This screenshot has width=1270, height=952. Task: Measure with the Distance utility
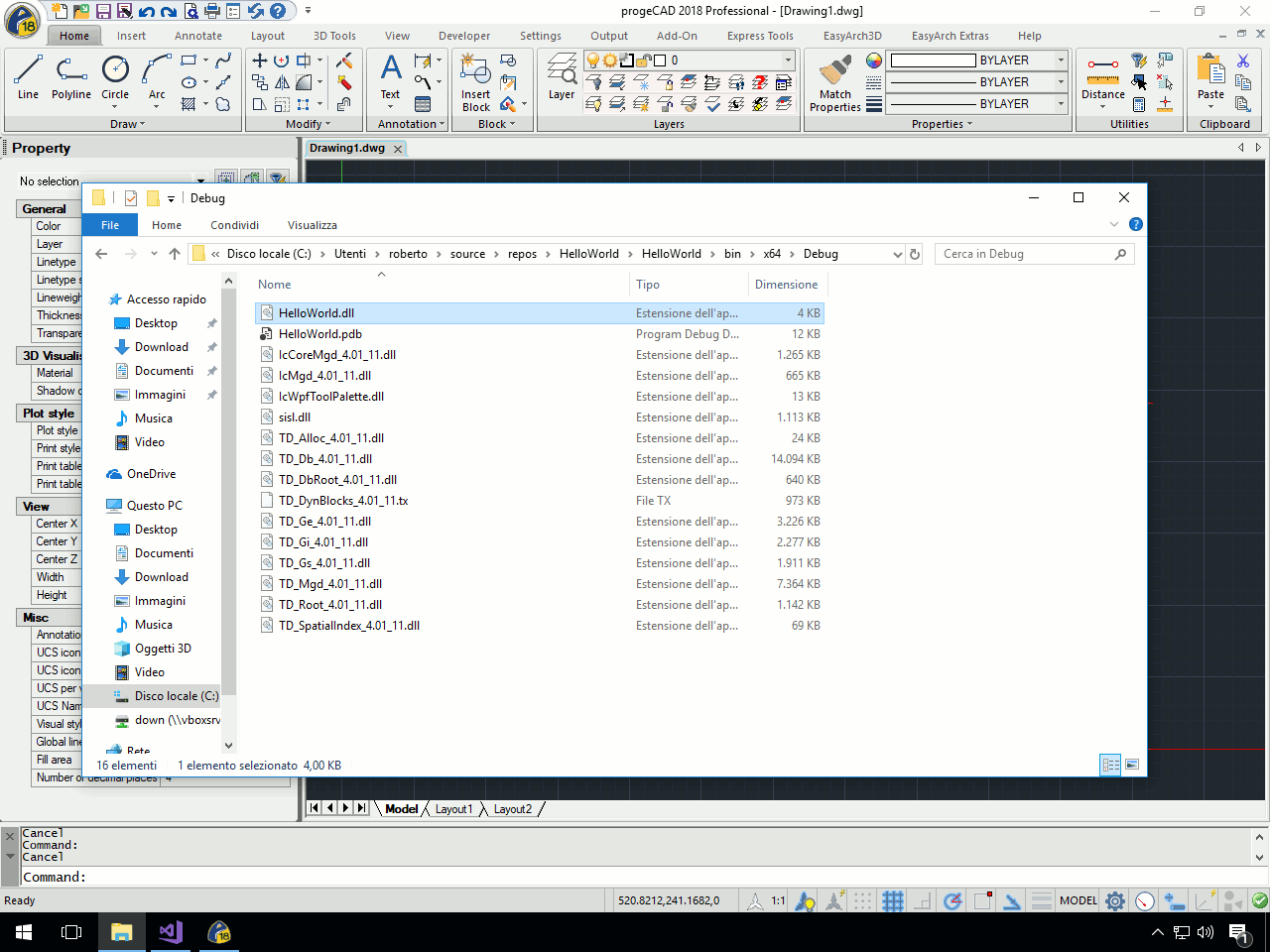point(1103,79)
